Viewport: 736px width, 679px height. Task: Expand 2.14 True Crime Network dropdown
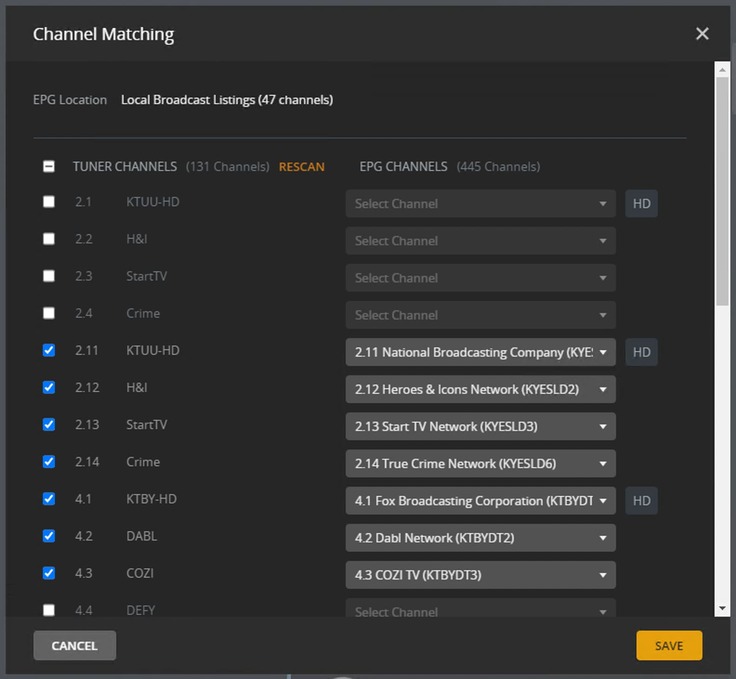(x=480, y=463)
